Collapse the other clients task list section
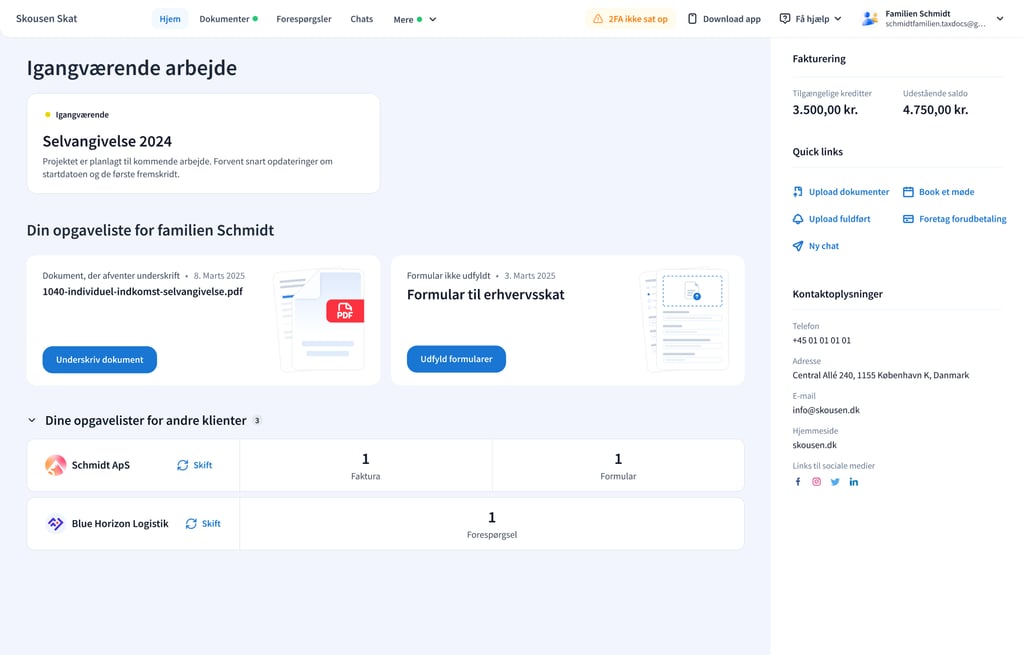Viewport: 1024px width, 655px height. pyautogui.click(x=32, y=421)
